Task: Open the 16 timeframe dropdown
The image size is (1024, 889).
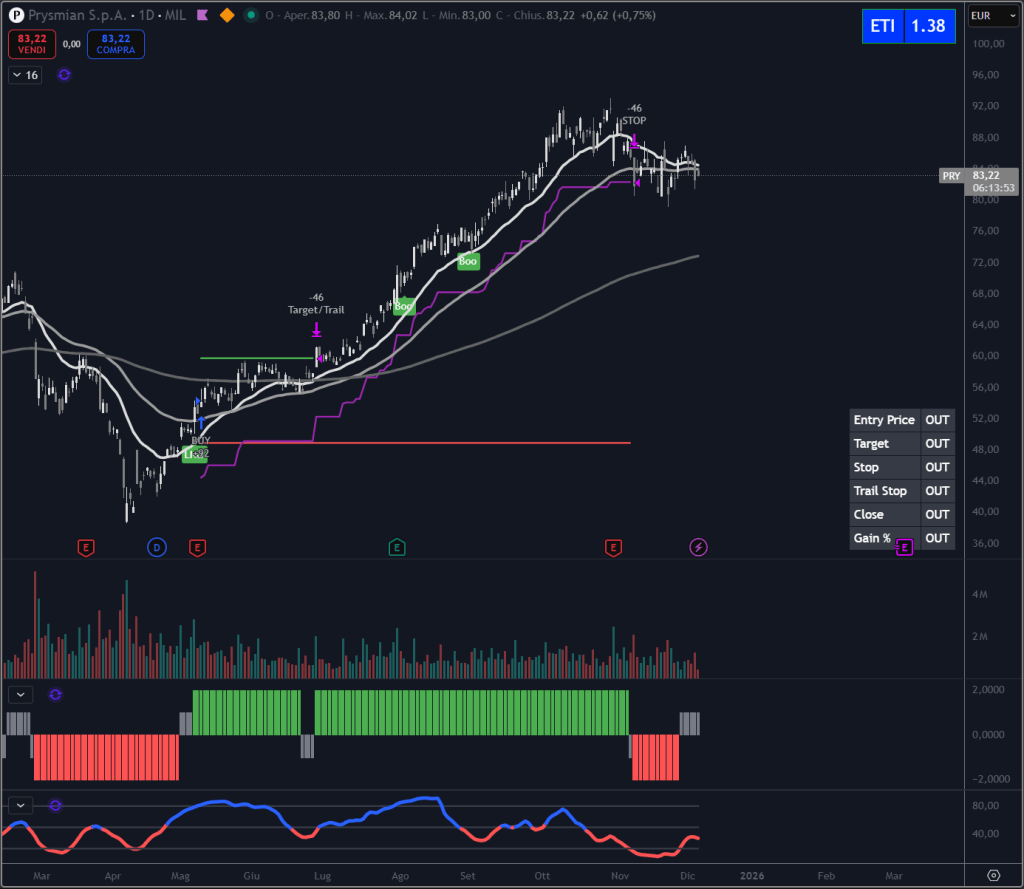Action: (x=24, y=75)
